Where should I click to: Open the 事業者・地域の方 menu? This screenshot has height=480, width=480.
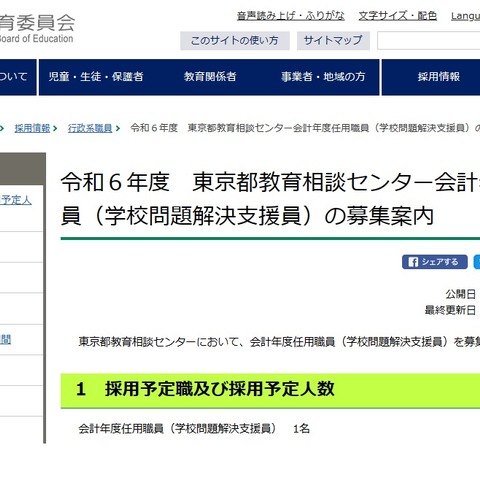click(x=323, y=77)
